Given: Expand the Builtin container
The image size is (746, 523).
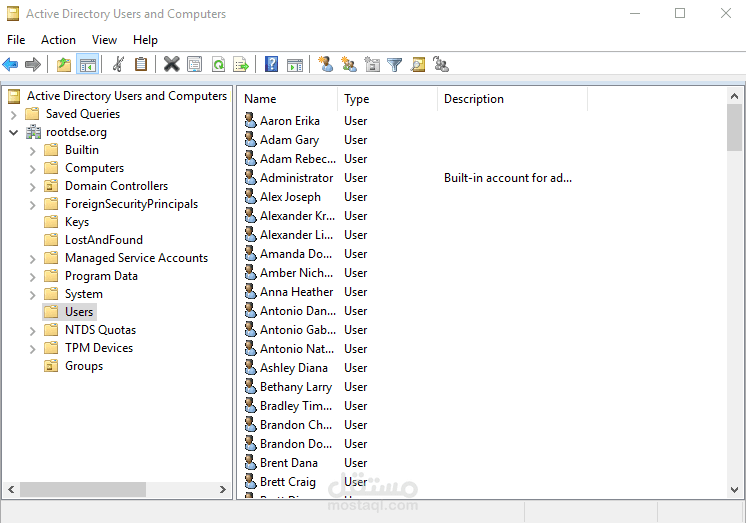Looking at the screenshot, I should click(32, 151).
